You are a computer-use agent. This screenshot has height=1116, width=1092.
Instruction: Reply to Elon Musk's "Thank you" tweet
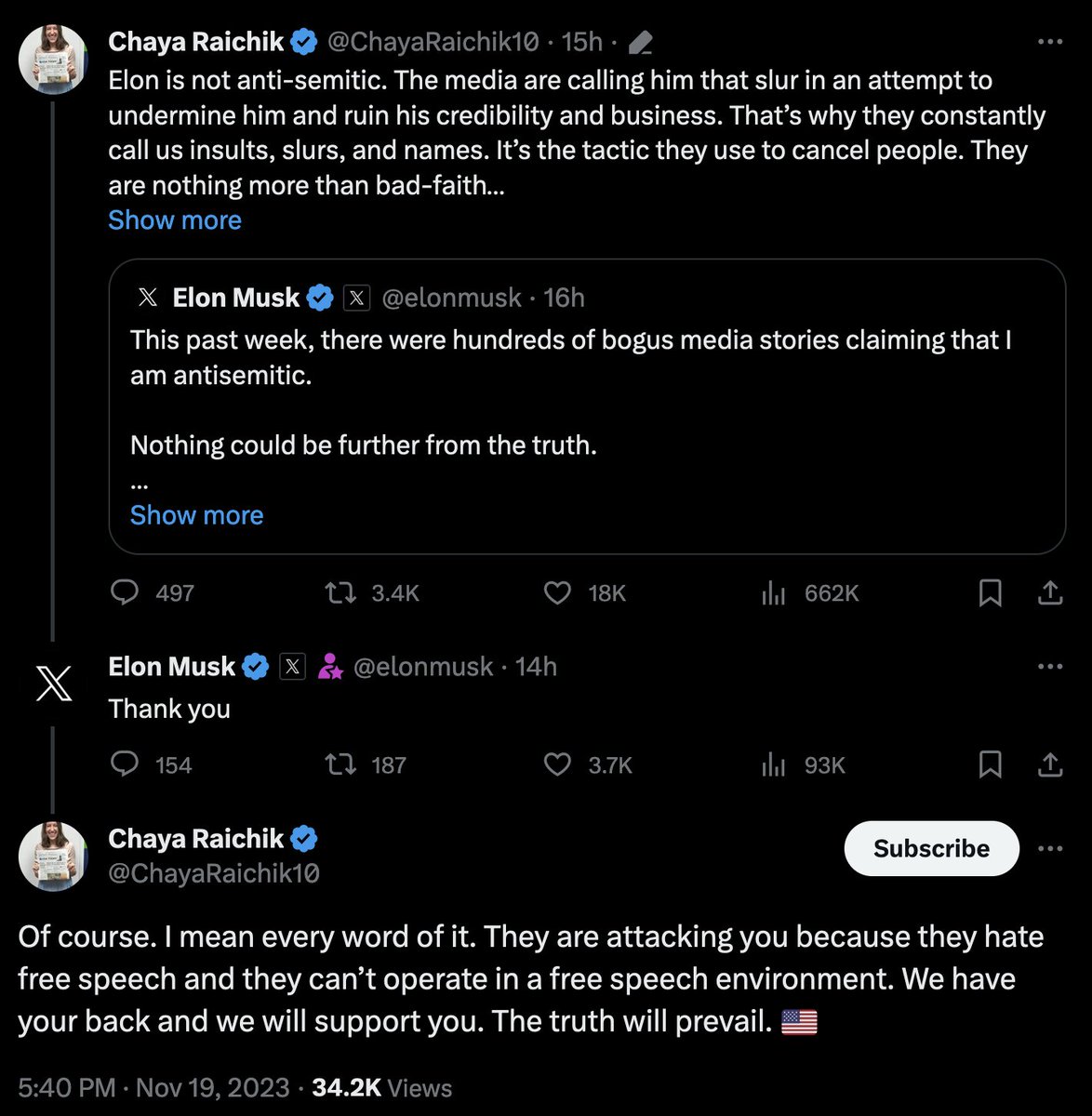pos(125,764)
